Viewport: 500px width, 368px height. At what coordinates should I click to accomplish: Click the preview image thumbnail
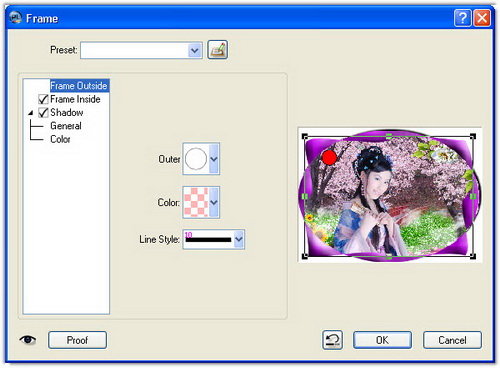click(x=389, y=195)
